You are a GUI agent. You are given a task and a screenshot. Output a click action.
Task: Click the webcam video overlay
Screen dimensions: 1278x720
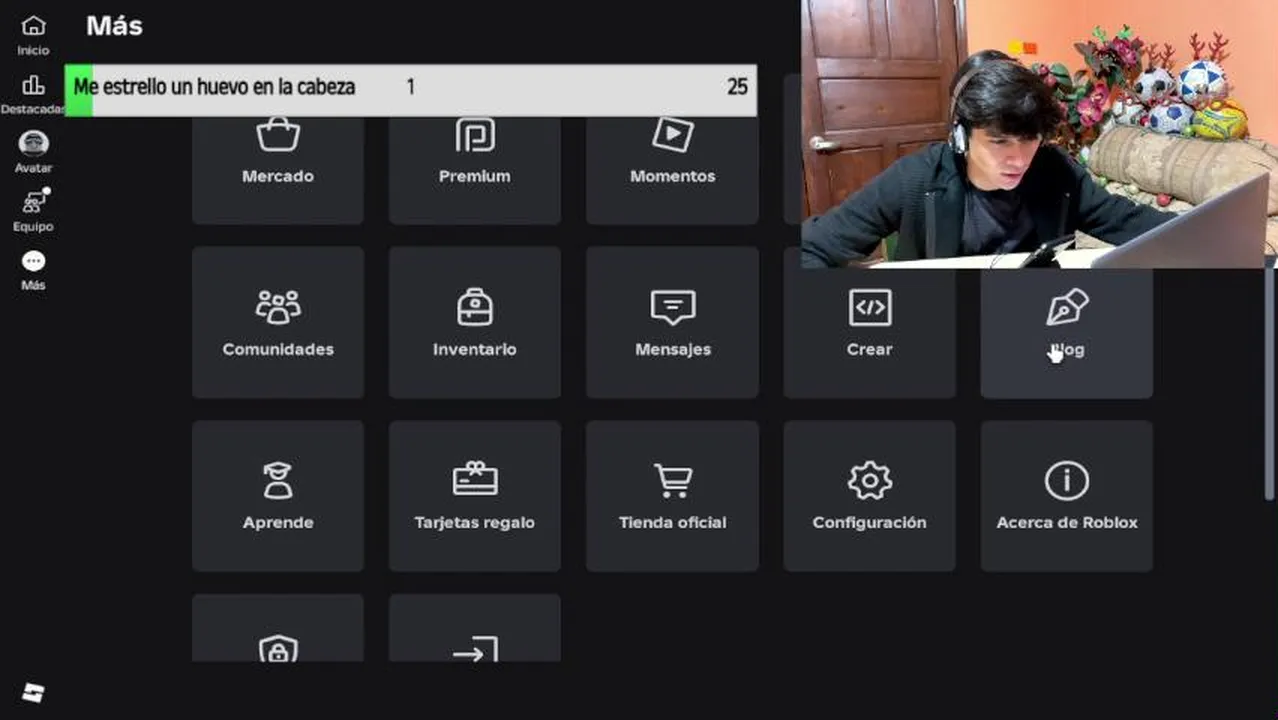click(1039, 134)
